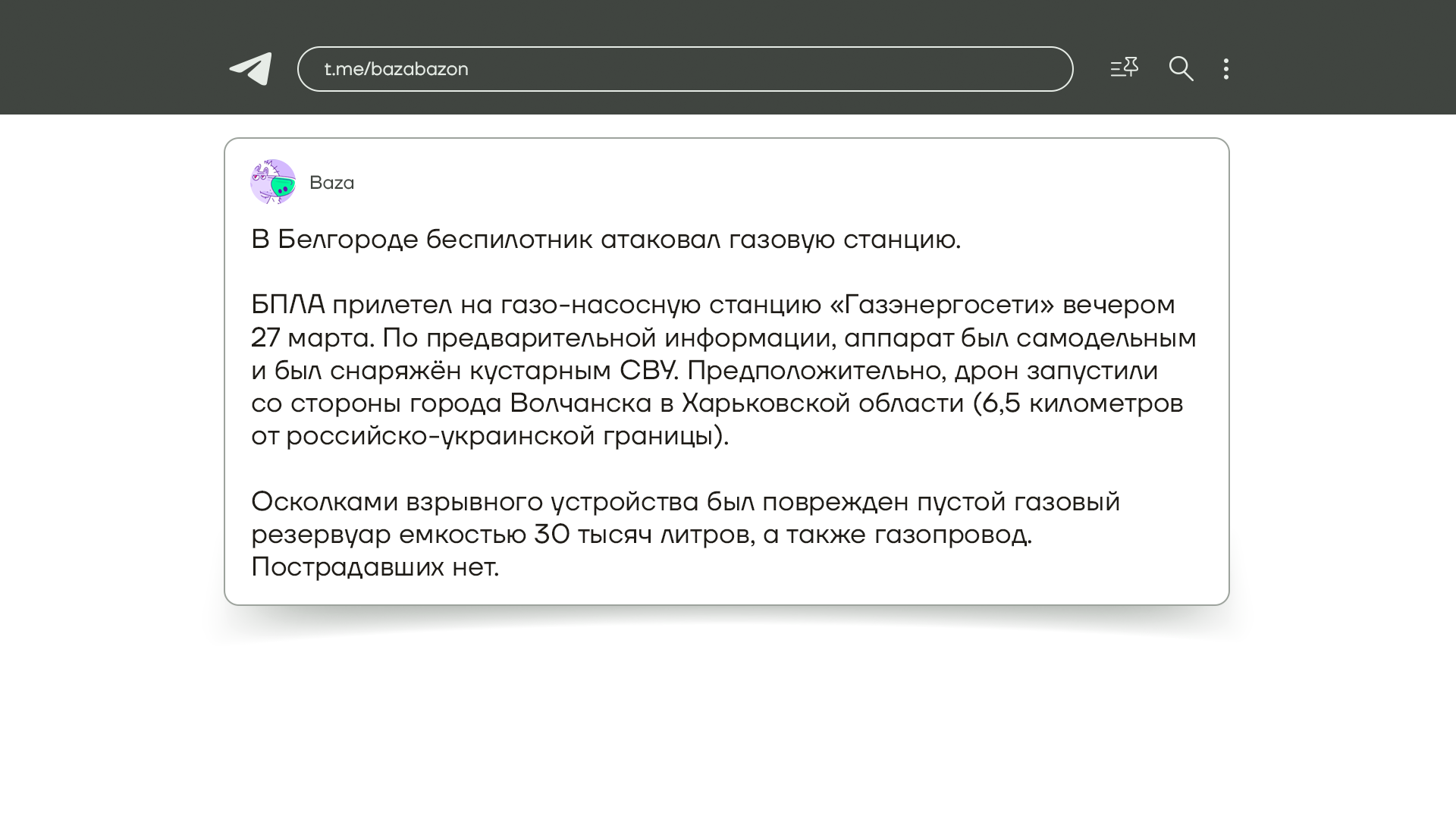The width and height of the screenshot is (1456, 819).
Task: Focus the t.me/bazabazon address field
Action: [x=685, y=69]
